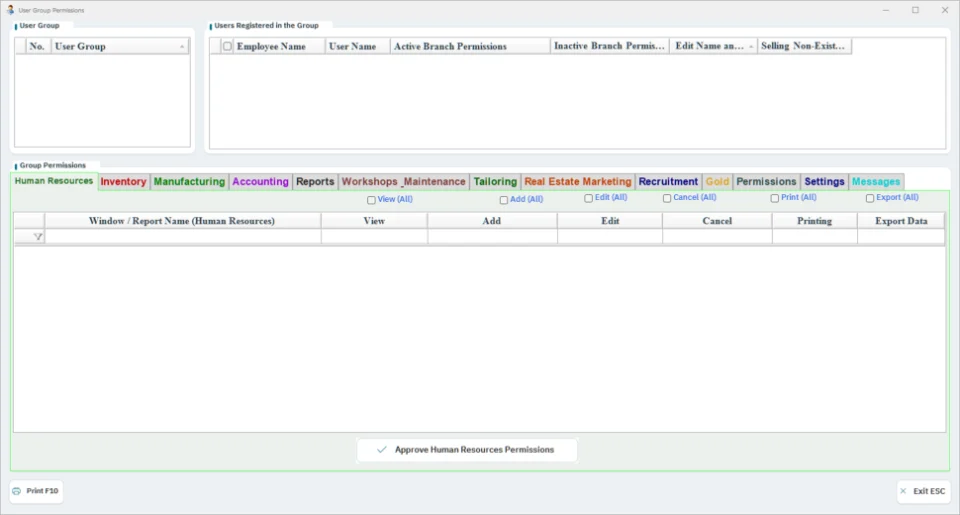Click the Add column filter cell
960x515 pixels.
click(x=492, y=237)
